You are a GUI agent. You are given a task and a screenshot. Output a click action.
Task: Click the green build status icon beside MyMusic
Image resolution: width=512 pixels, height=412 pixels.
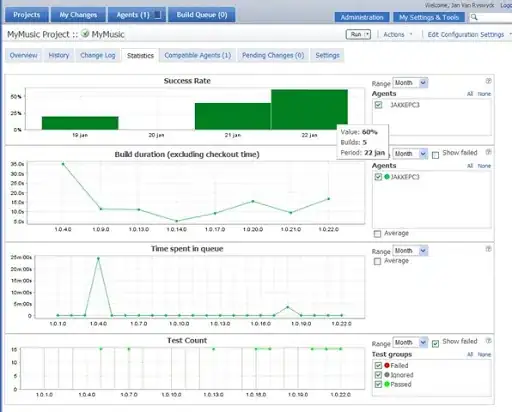pos(85,34)
